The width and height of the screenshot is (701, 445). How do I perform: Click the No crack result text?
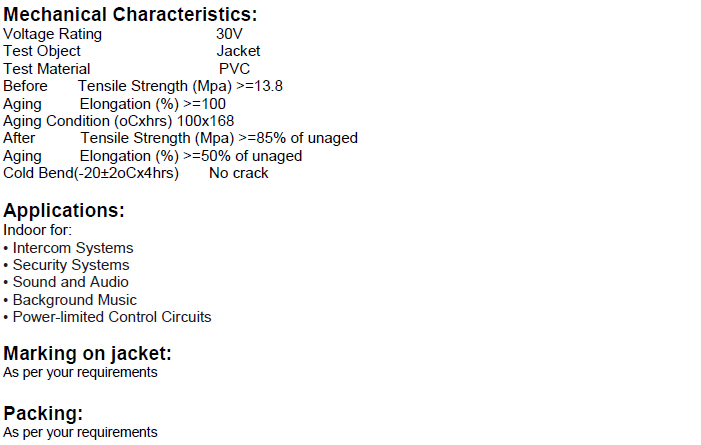(239, 173)
